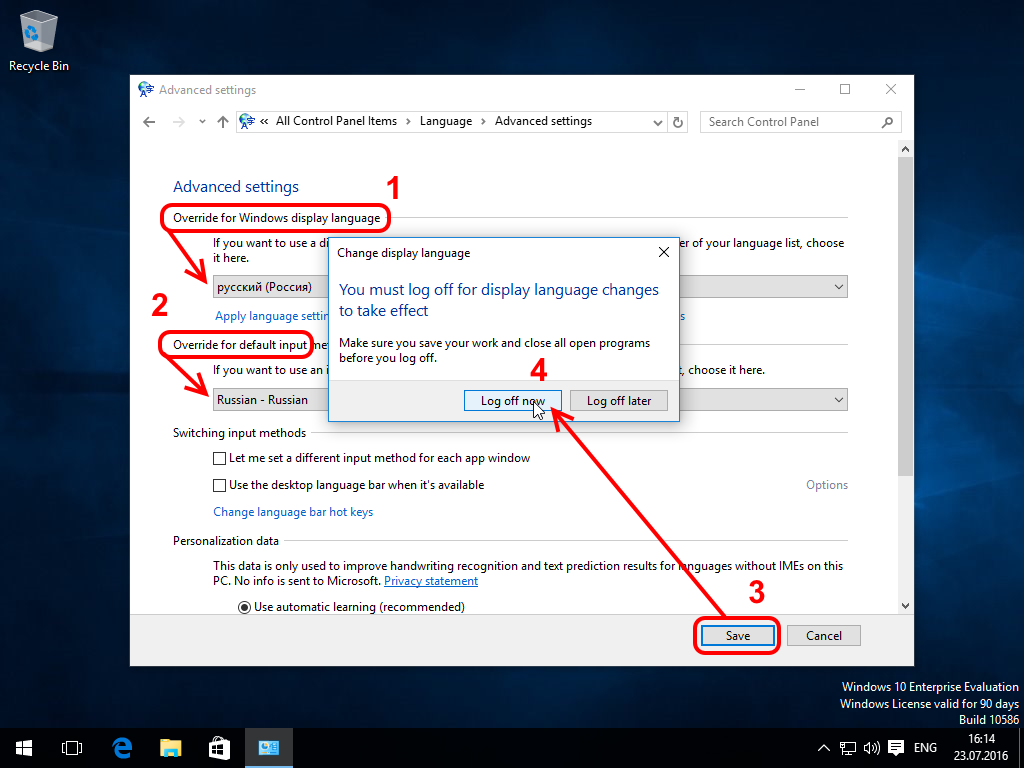Screen dimensions: 1024x768
Task: Open File Explorer from the taskbar
Action: coord(170,747)
